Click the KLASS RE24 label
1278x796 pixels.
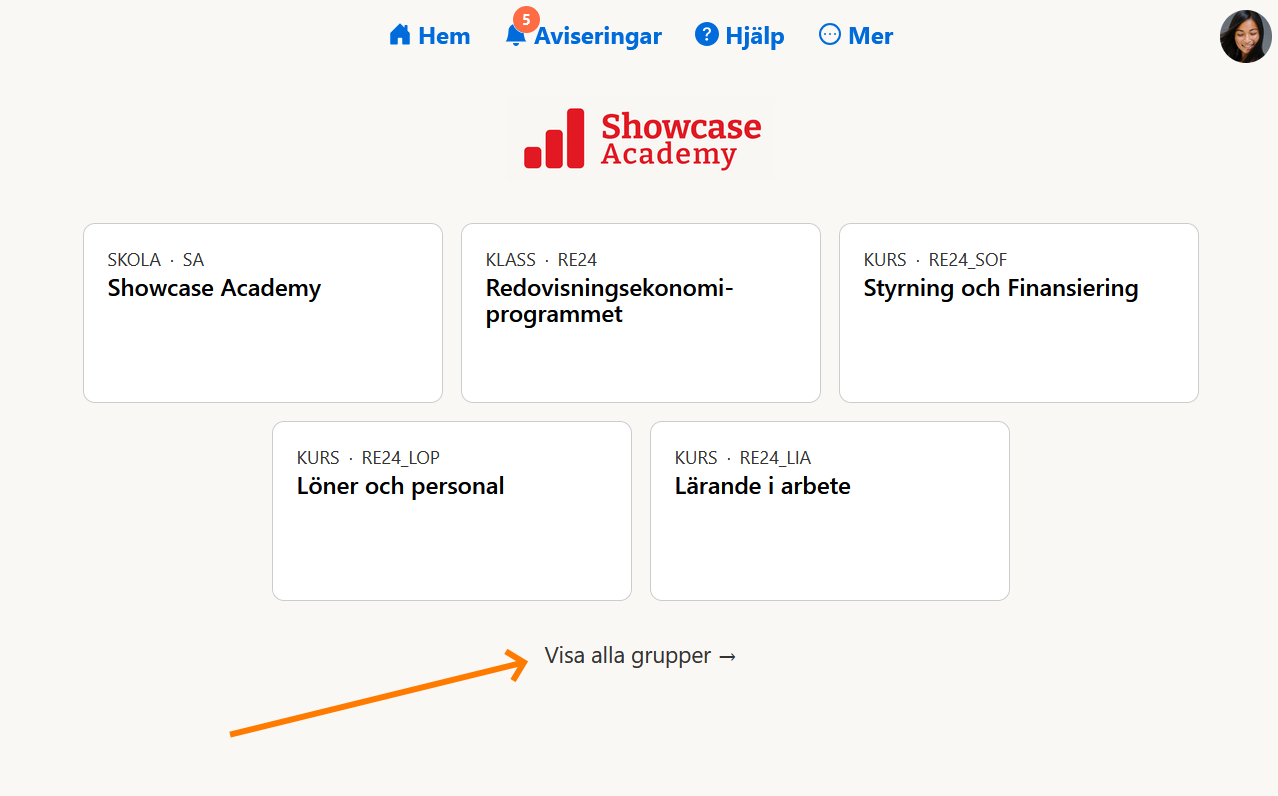pyautogui.click(x=541, y=260)
